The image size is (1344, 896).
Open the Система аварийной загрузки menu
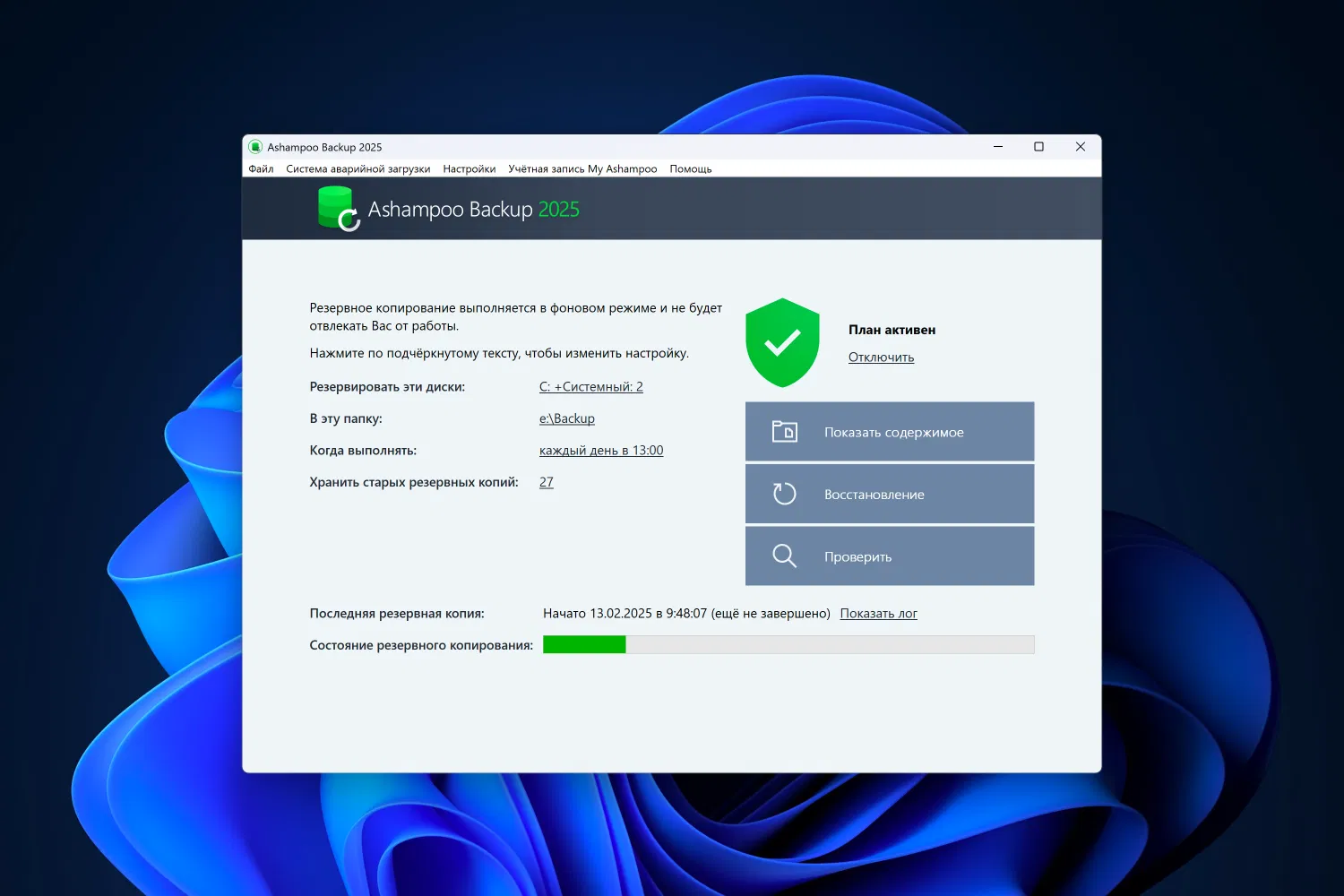[x=358, y=168]
